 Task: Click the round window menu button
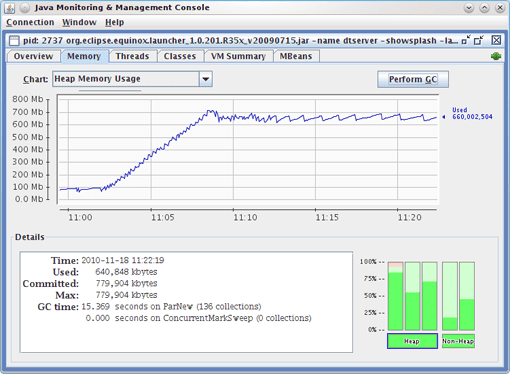click(x=25, y=8)
